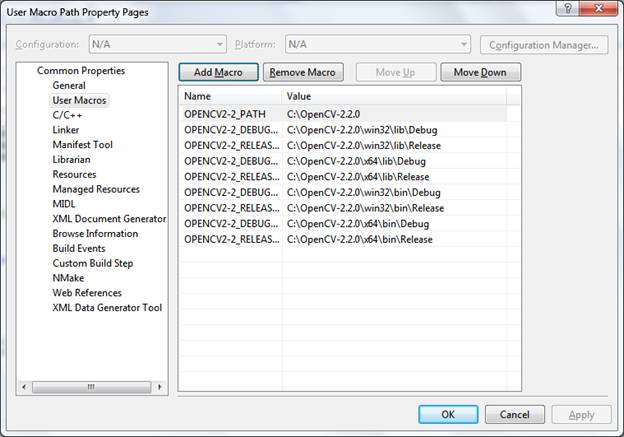Select Linker in the property tree
This screenshot has width=624, height=437.
[66, 130]
